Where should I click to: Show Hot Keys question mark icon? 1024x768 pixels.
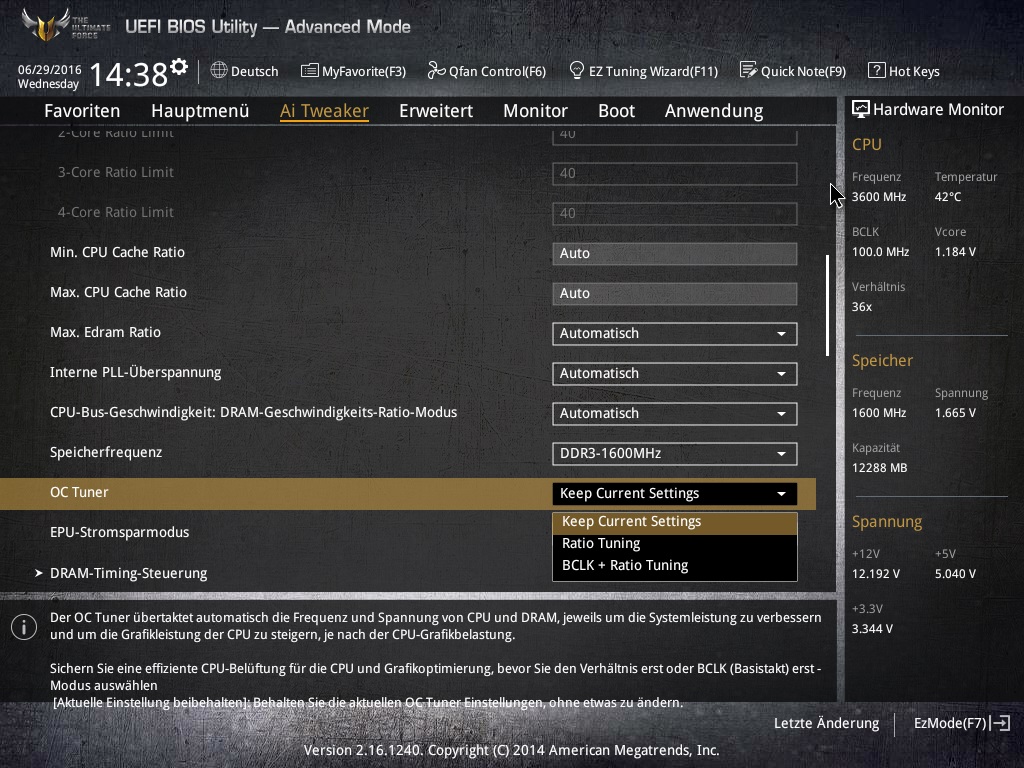pos(876,71)
